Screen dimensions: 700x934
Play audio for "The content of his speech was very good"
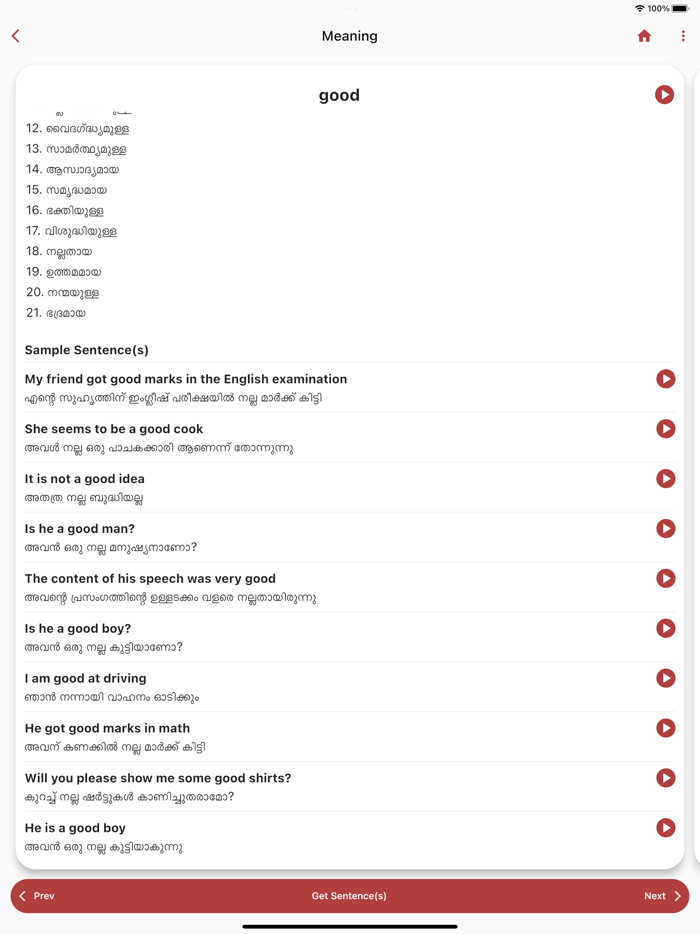coord(665,578)
